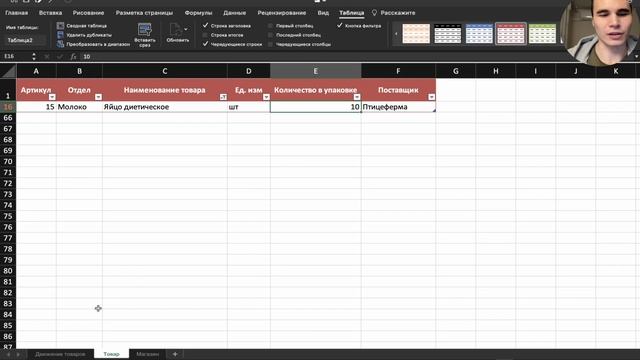
Task: Enable the Чередующиеся столбцы checkbox
Action: pos(271,44)
